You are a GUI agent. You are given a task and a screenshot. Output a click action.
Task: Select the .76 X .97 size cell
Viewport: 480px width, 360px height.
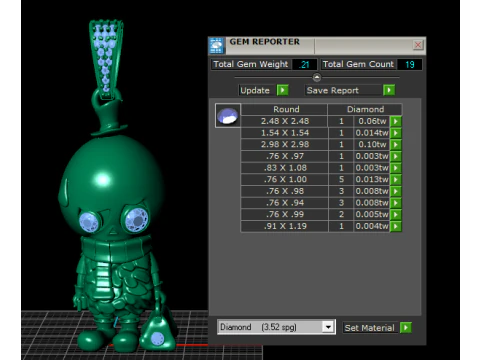coord(284,156)
